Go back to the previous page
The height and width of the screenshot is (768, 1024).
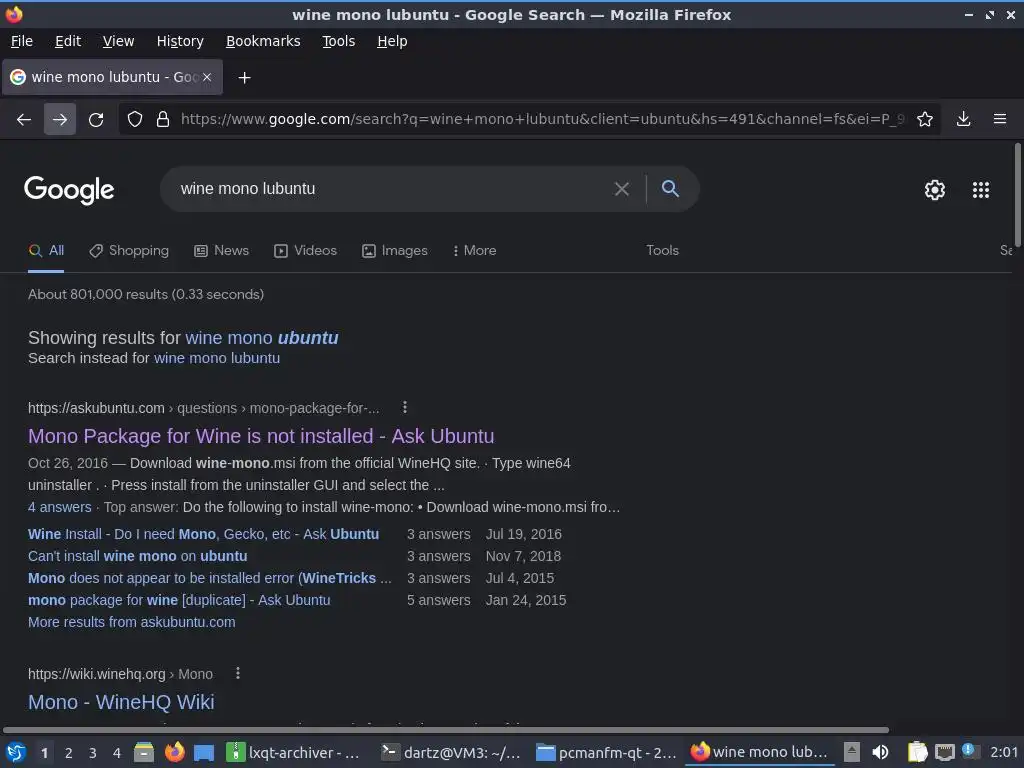tap(24, 119)
